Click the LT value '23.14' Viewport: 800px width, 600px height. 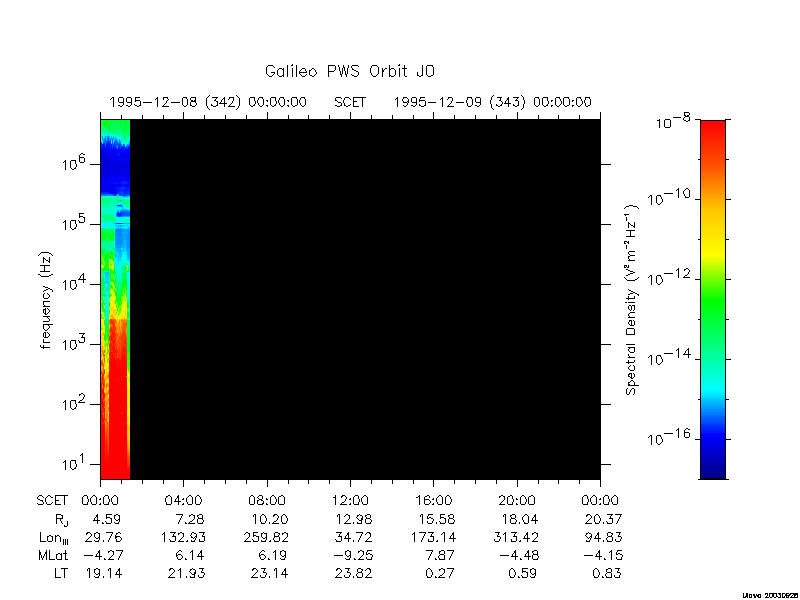click(269, 573)
